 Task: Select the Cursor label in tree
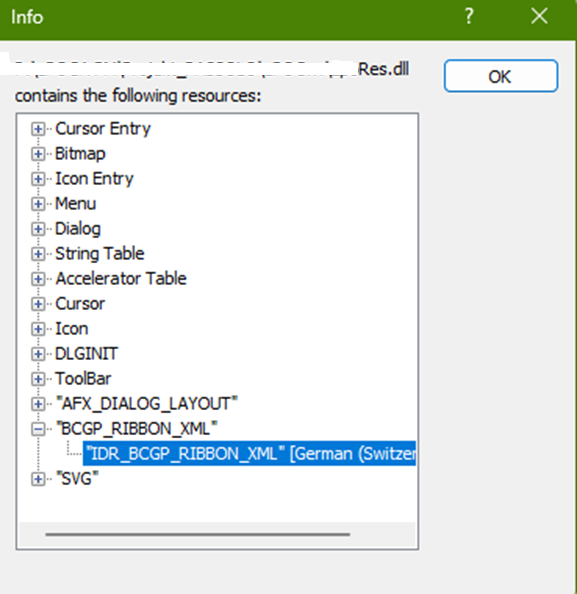[x=80, y=304]
